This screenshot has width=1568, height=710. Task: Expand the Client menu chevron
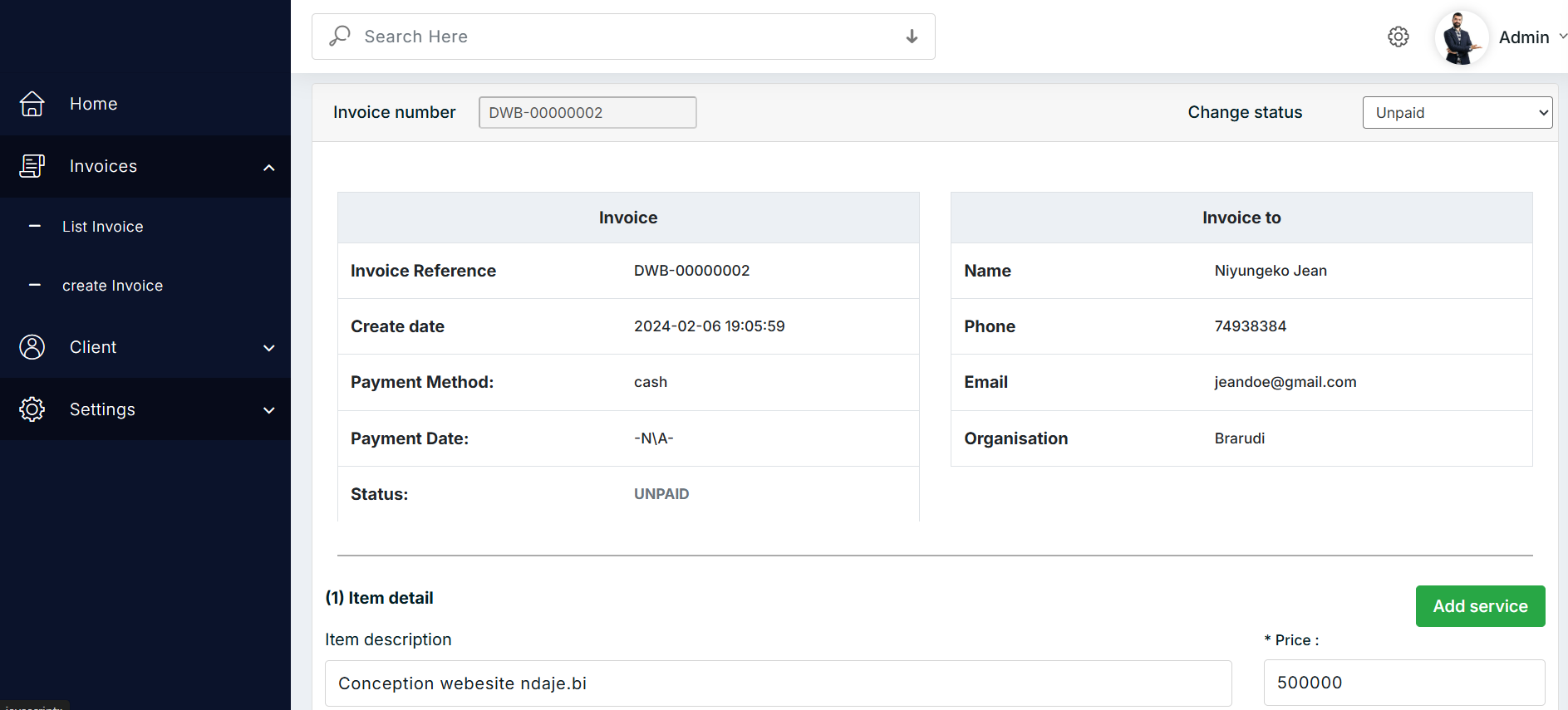[x=269, y=348]
